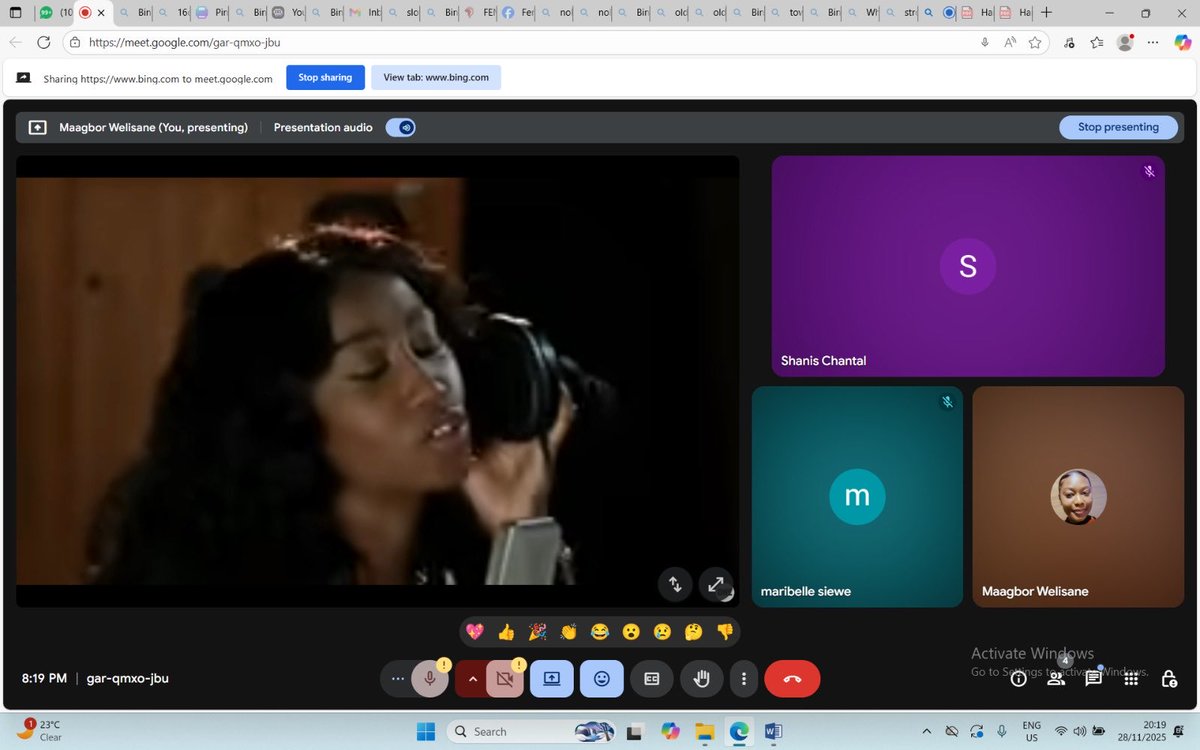Toggle the emoji reactions button
The width and height of the screenshot is (1200, 750).
[x=602, y=679]
